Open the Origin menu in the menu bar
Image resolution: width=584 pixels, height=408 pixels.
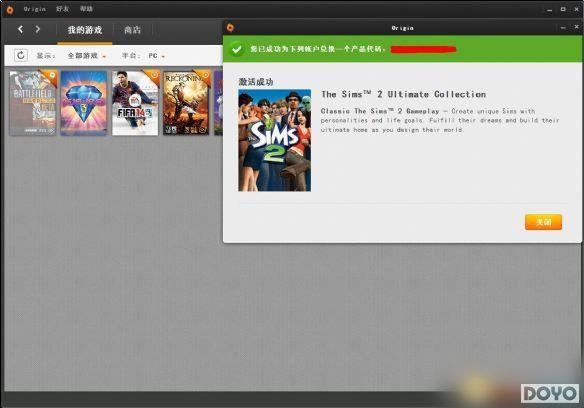(35, 9)
